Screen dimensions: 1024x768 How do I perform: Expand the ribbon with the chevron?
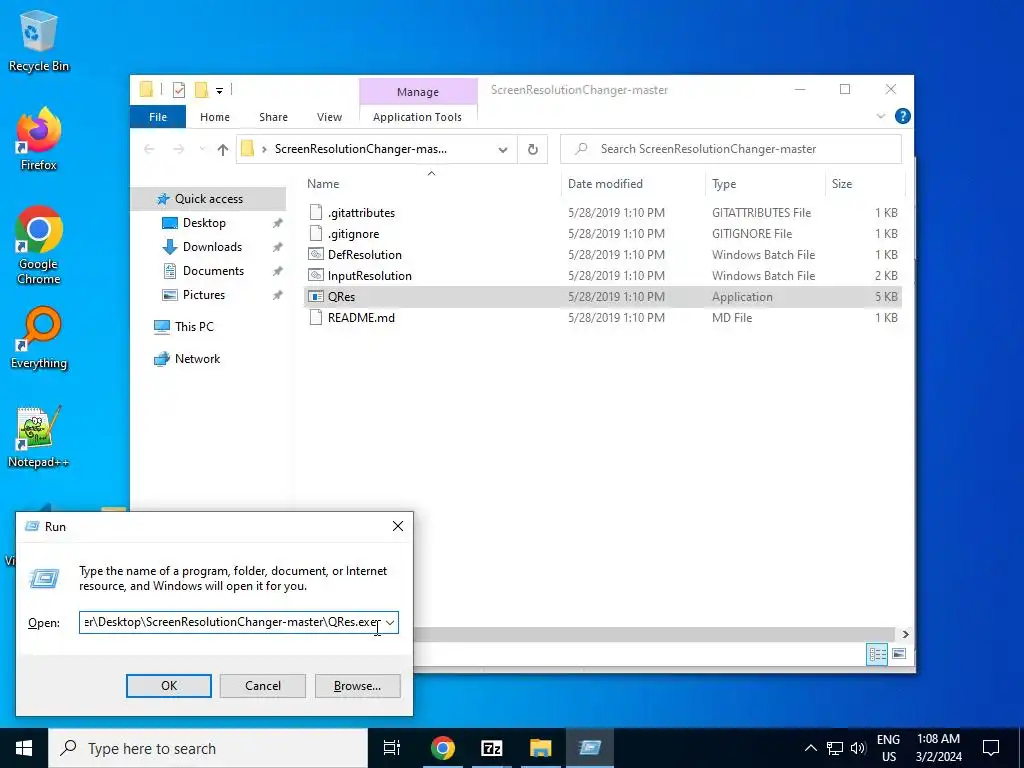tap(880, 116)
